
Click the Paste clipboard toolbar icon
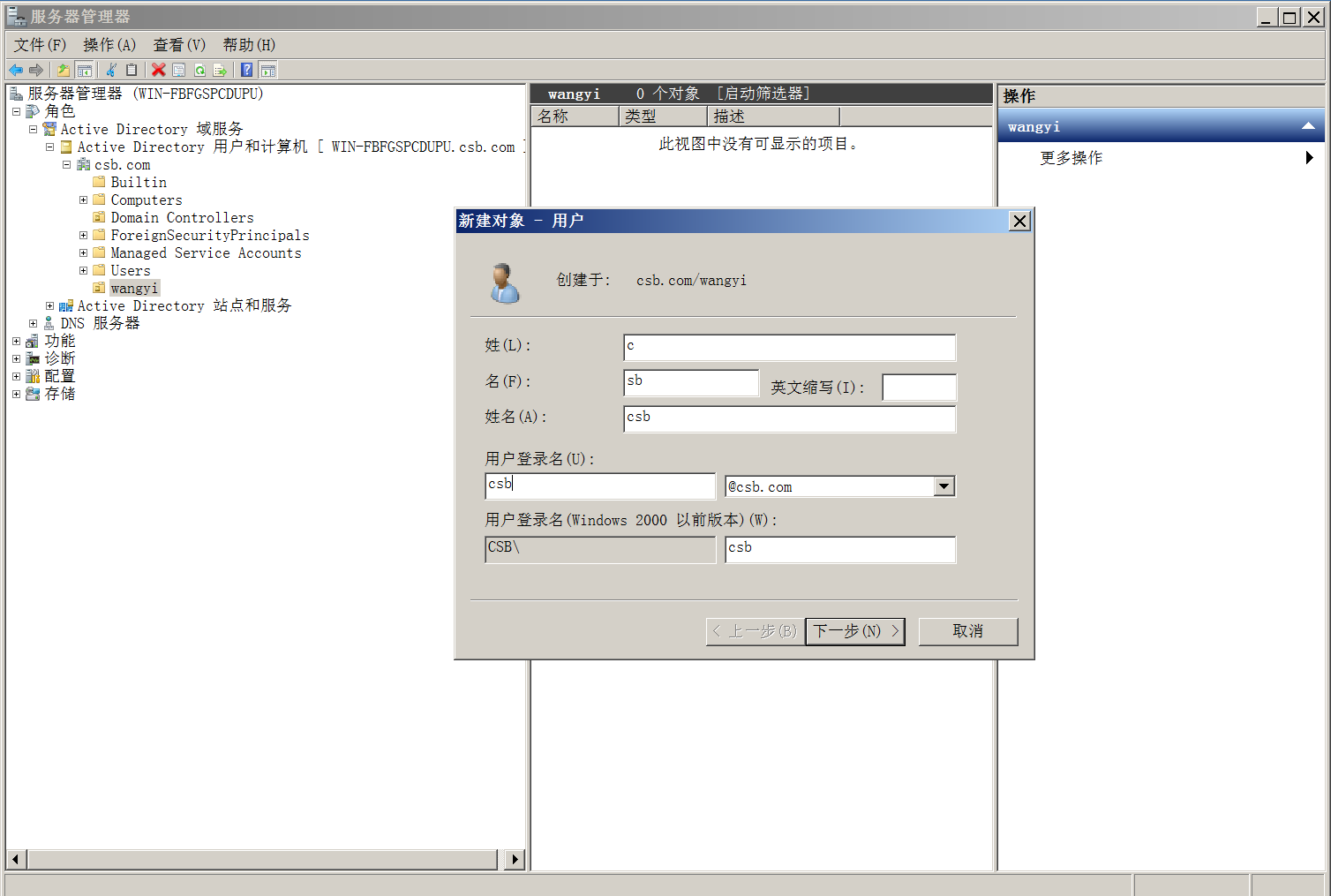point(132,70)
